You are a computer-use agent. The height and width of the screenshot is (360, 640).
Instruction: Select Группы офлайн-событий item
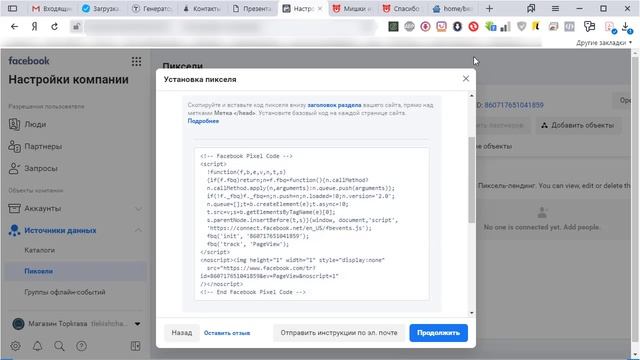tap(65, 292)
